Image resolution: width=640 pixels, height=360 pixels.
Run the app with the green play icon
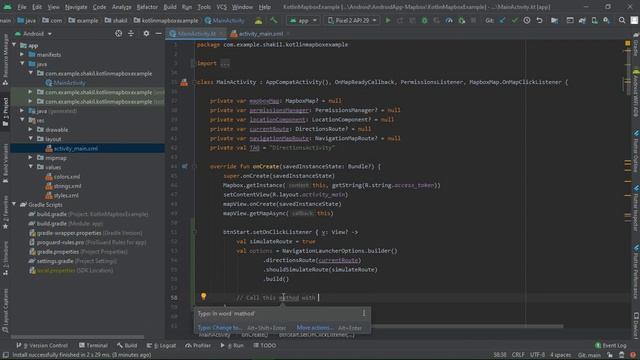tap(388, 20)
